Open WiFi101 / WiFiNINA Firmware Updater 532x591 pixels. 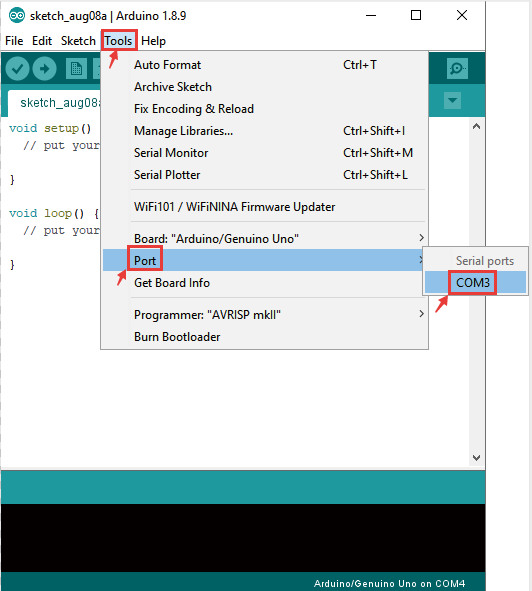265,207
